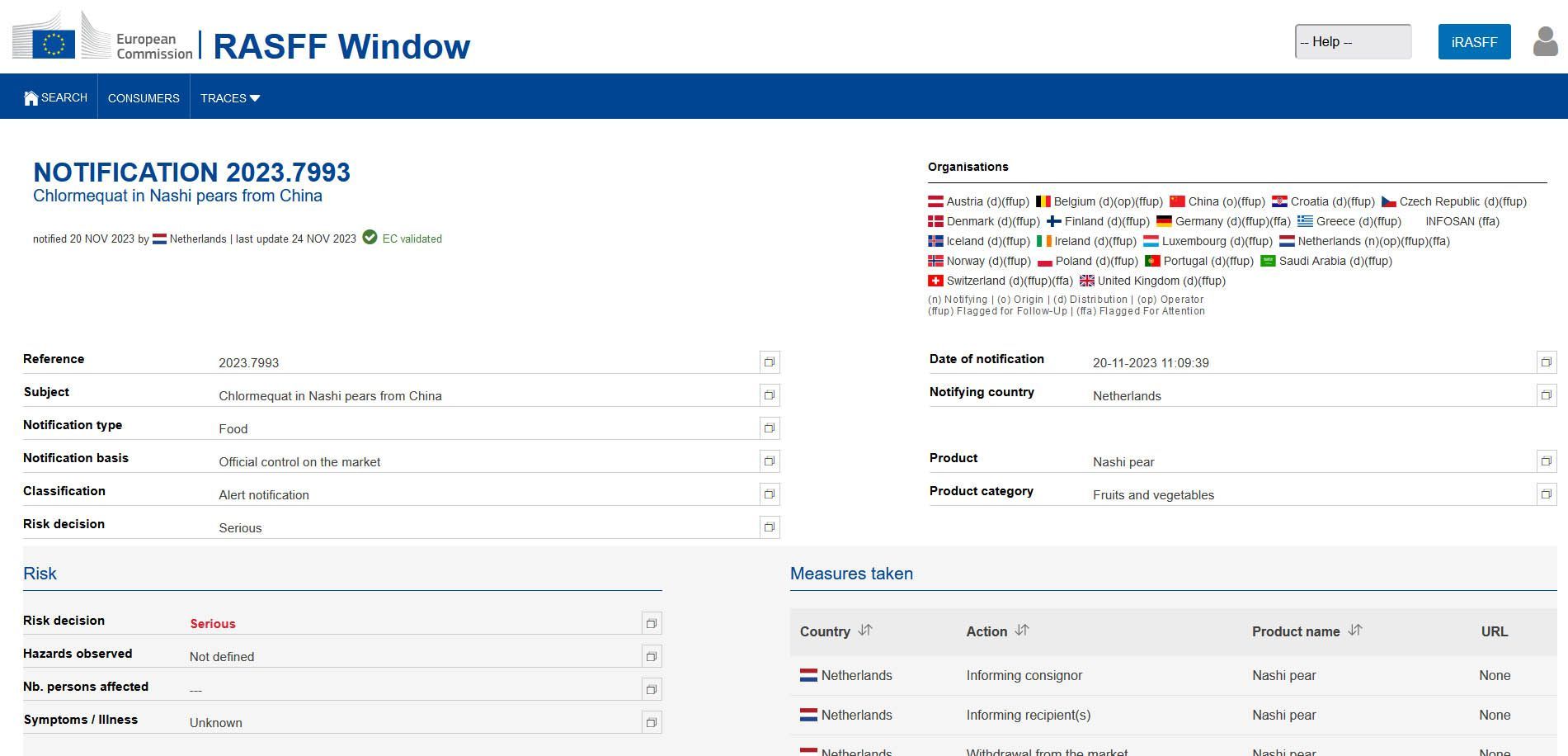Click the Portugal (d)(ffup) entry
Image resolution: width=1568 pixels, height=756 pixels.
point(1199,261)
